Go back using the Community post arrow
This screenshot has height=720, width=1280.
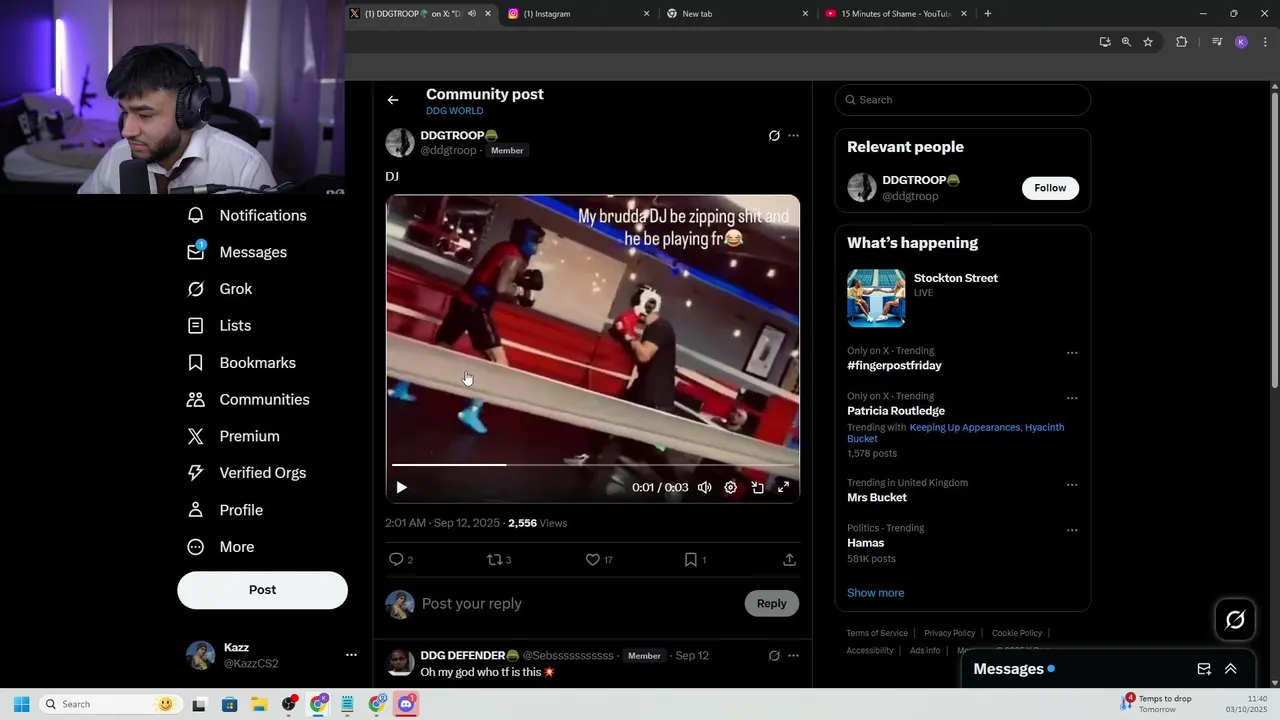[x=393, y=100]
